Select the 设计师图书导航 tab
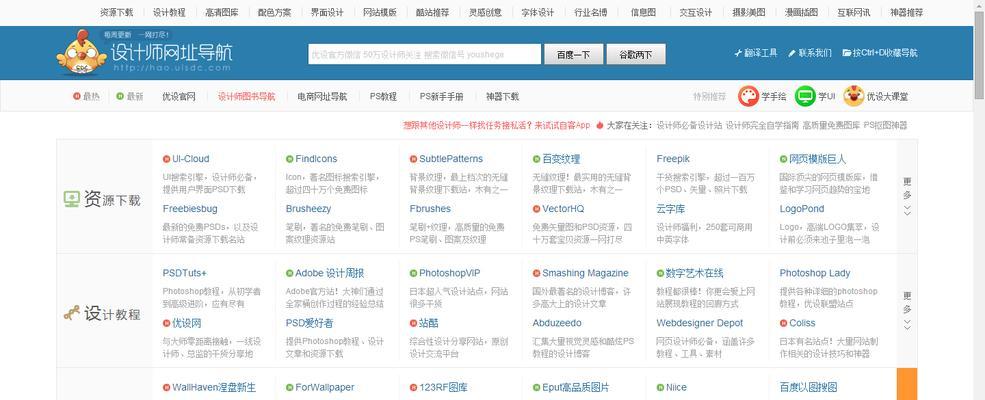985x400 pixels. tap(246, 97)
